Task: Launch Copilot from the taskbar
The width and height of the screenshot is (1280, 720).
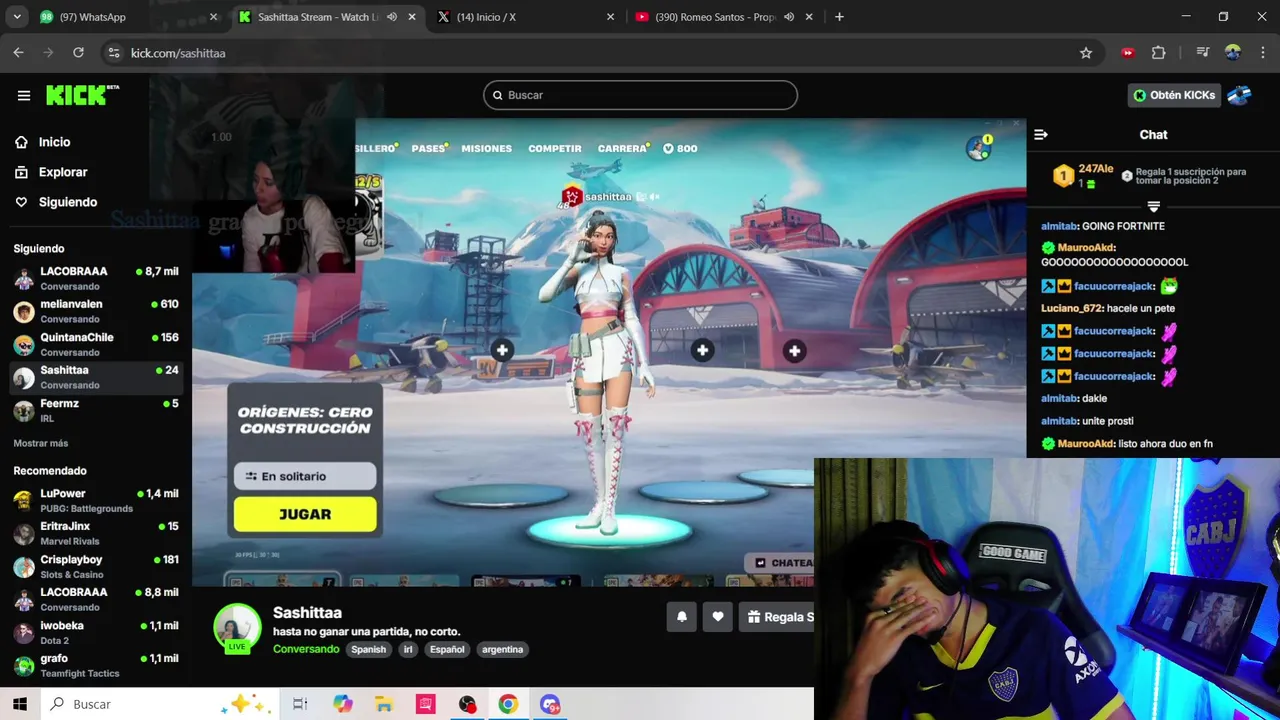Action: pos(343,704)
